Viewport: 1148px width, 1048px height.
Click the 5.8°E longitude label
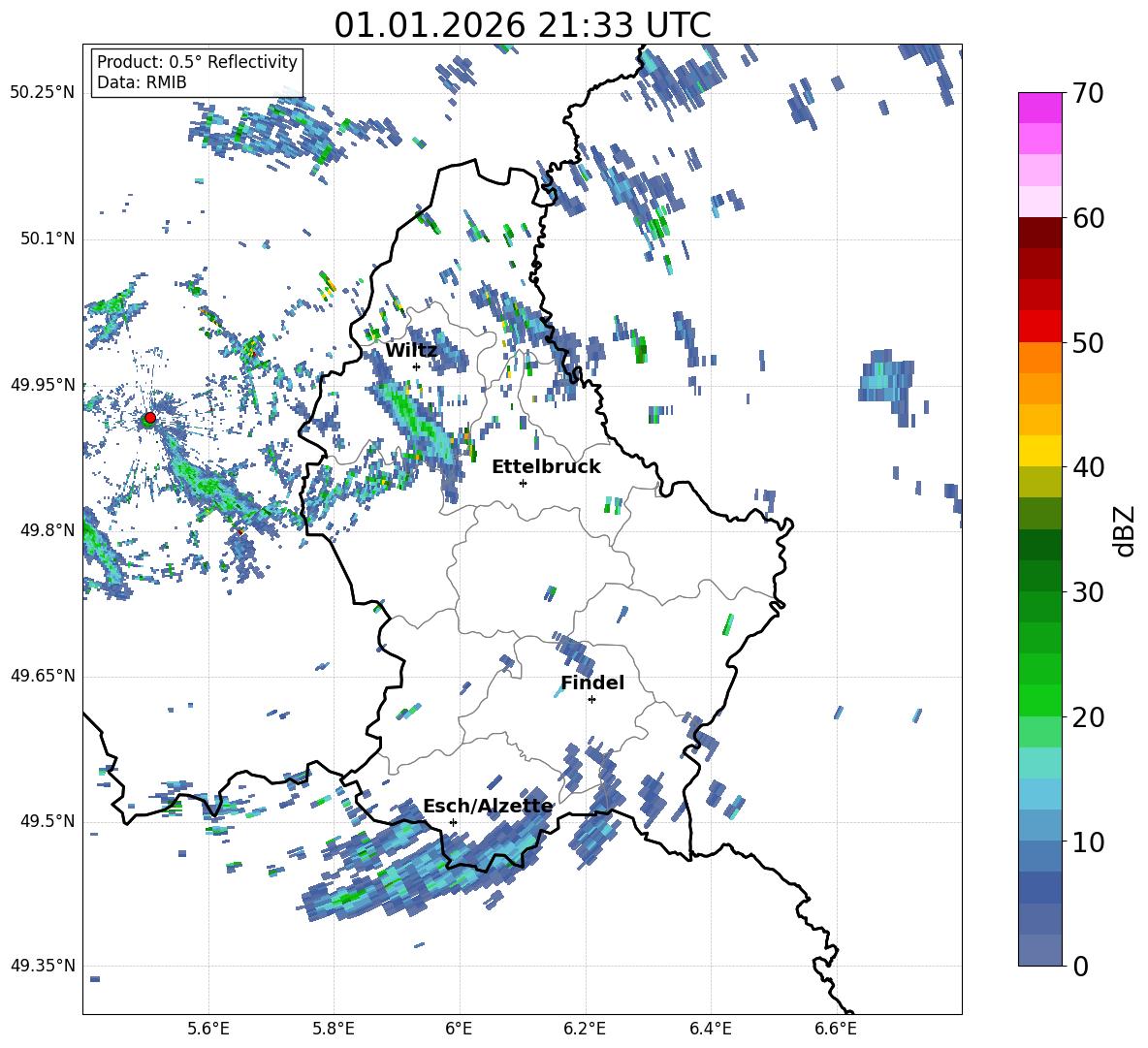coord(334,1029)
